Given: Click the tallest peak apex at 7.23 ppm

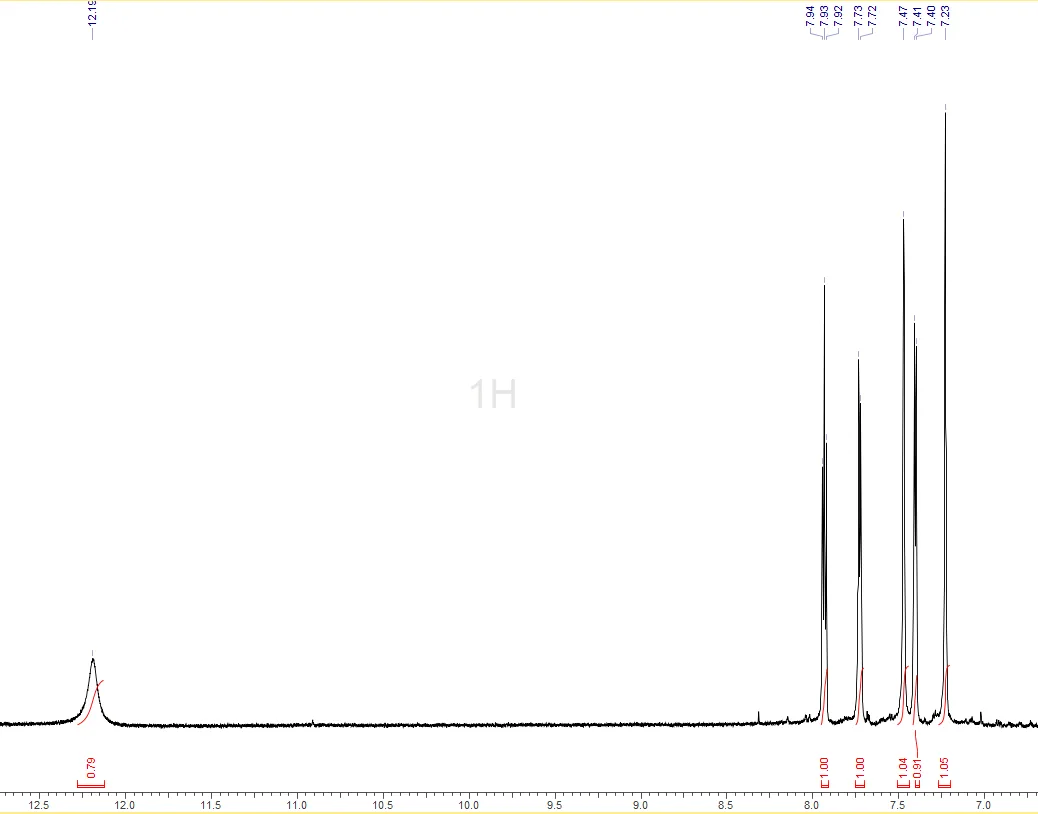Looking at the screenshot, I should [945, 113].
